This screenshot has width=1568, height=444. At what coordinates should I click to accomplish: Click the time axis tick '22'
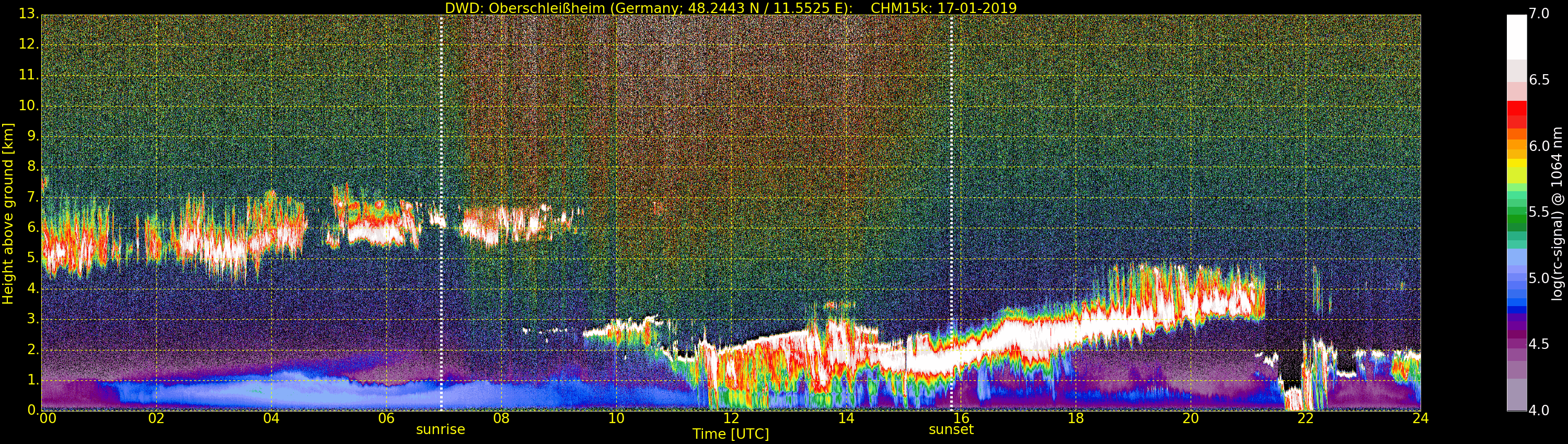point(1306,418)
